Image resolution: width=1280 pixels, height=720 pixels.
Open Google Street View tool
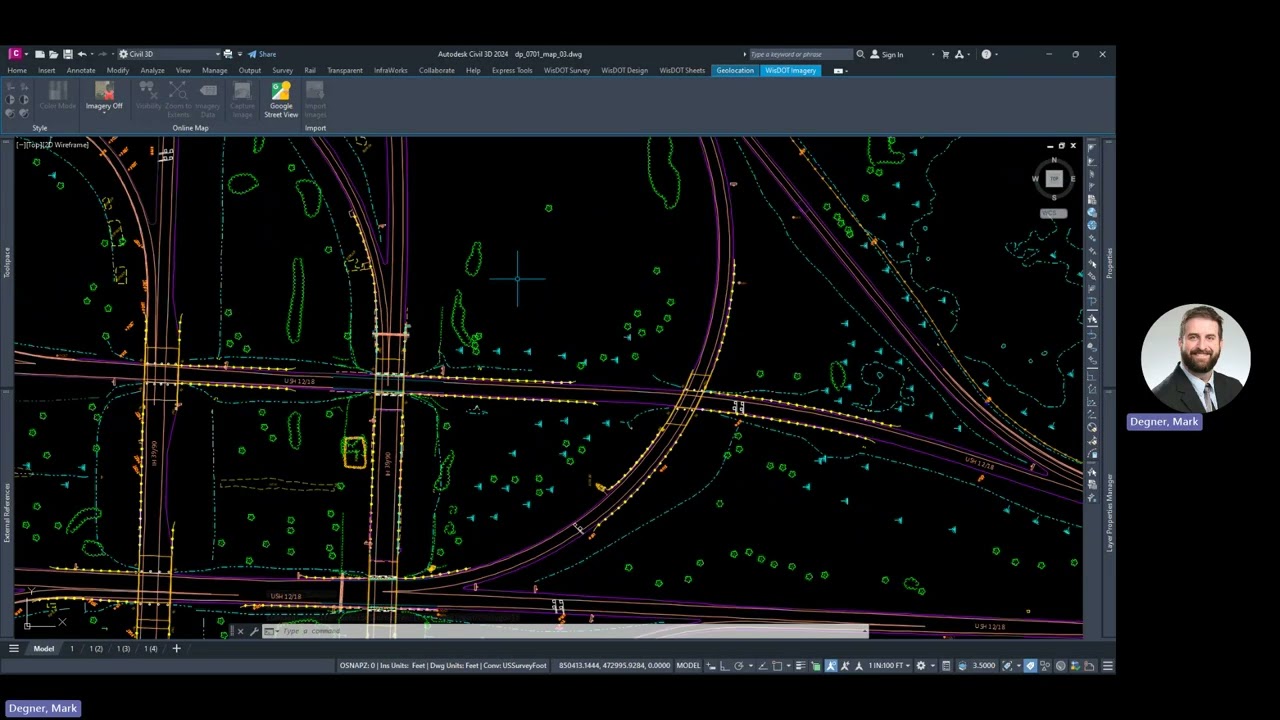tap(281, 100)
